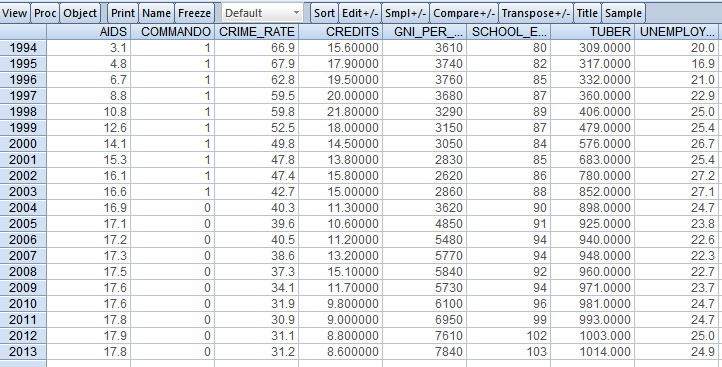The height and width of the screenshot is (367, 722).
Task: Click AIDS cell 12.6 in 1999
Action: pyautogui.click(x=88, y=128)
